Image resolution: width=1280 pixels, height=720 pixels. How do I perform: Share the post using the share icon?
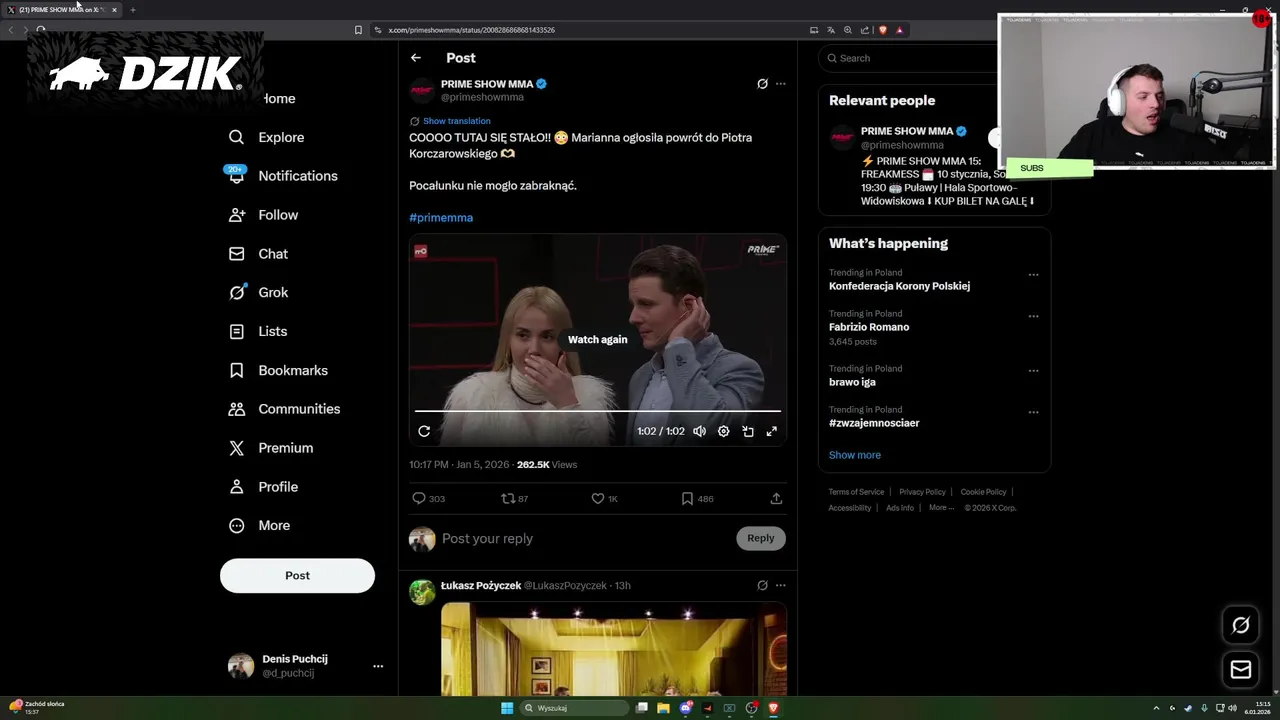click(776, 498)
